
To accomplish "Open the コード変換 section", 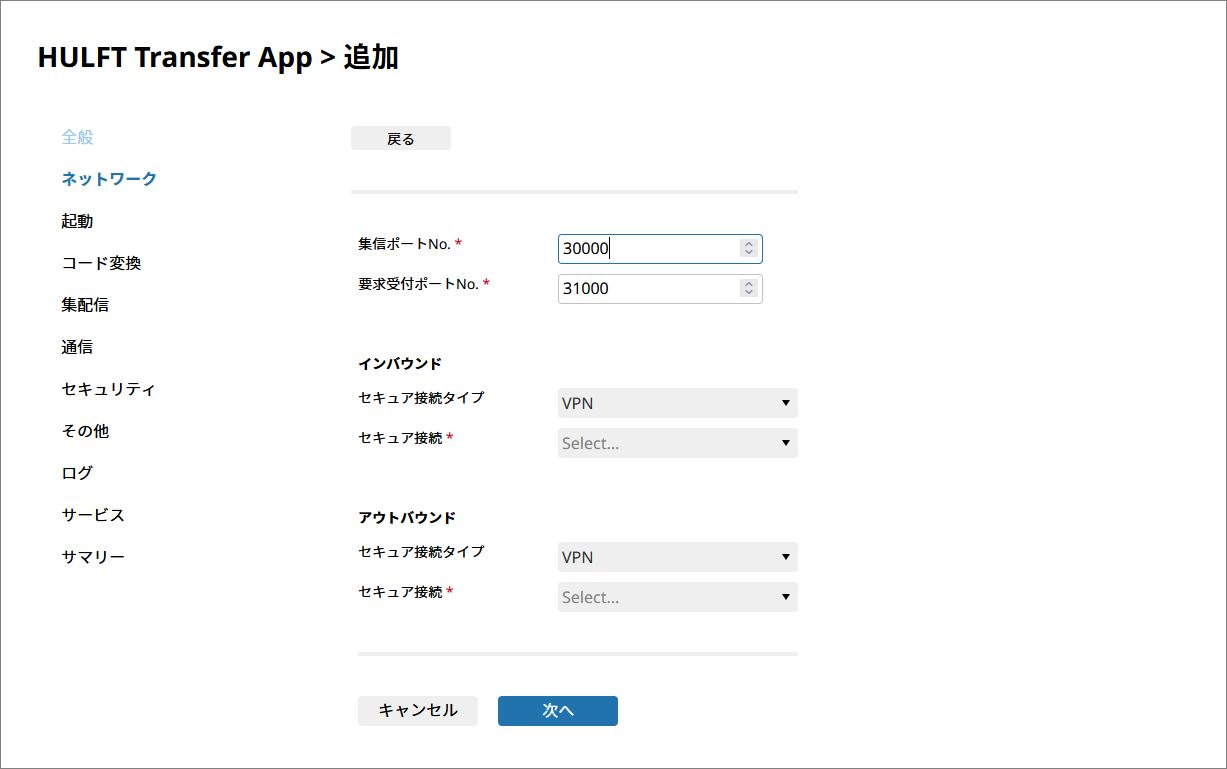I will click(x=101, y=263).
